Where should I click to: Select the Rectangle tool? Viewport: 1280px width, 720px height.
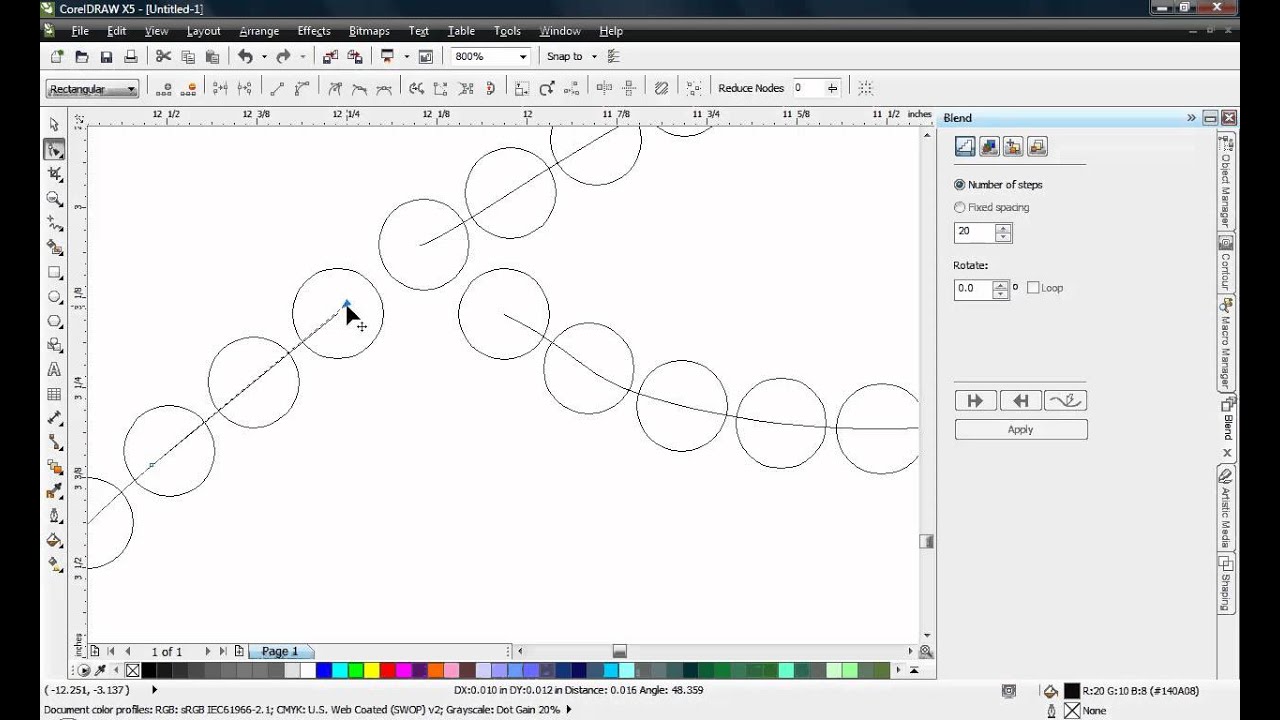[54, 272]
